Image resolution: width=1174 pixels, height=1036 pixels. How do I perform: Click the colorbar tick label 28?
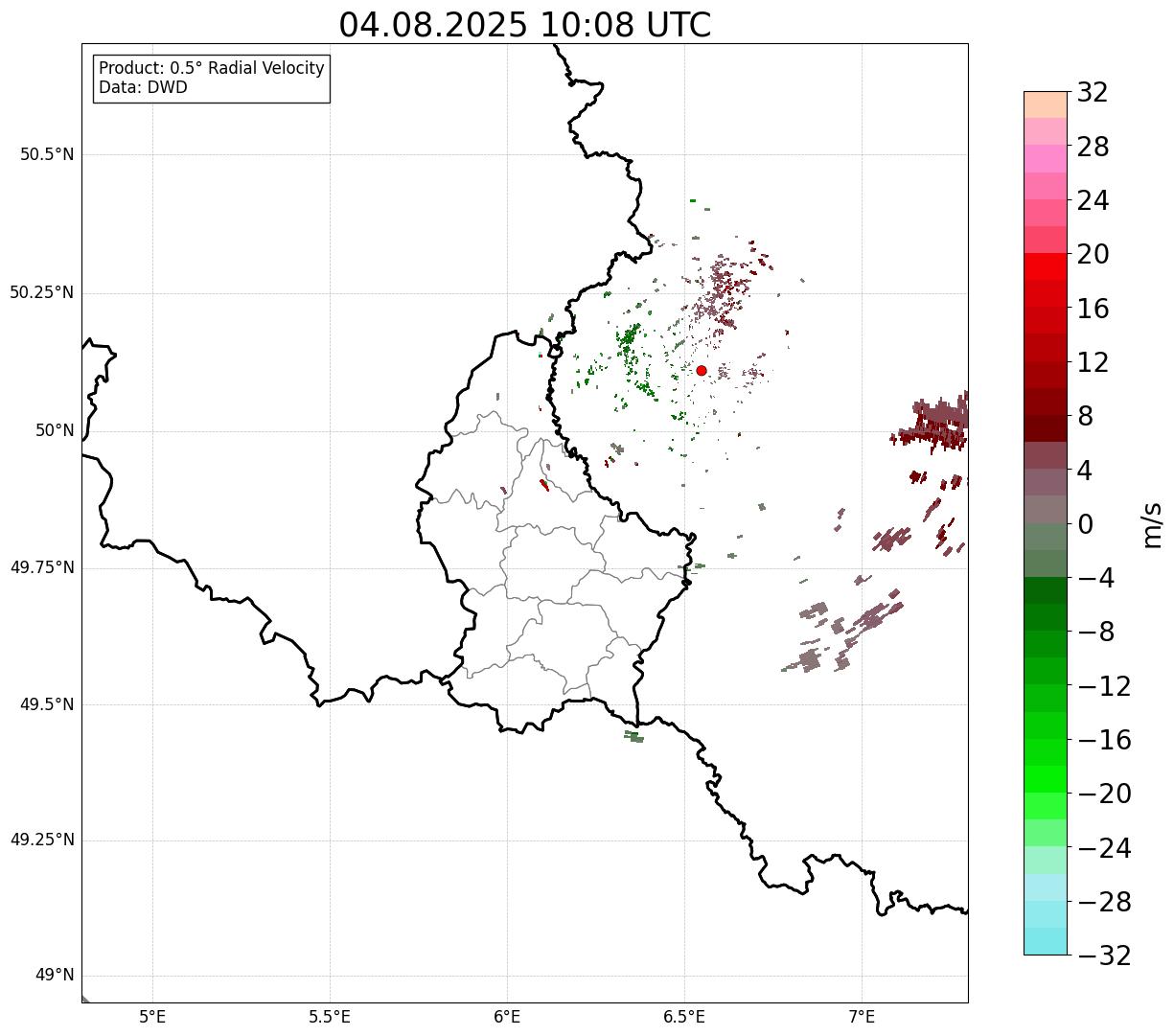[1093, 147]
